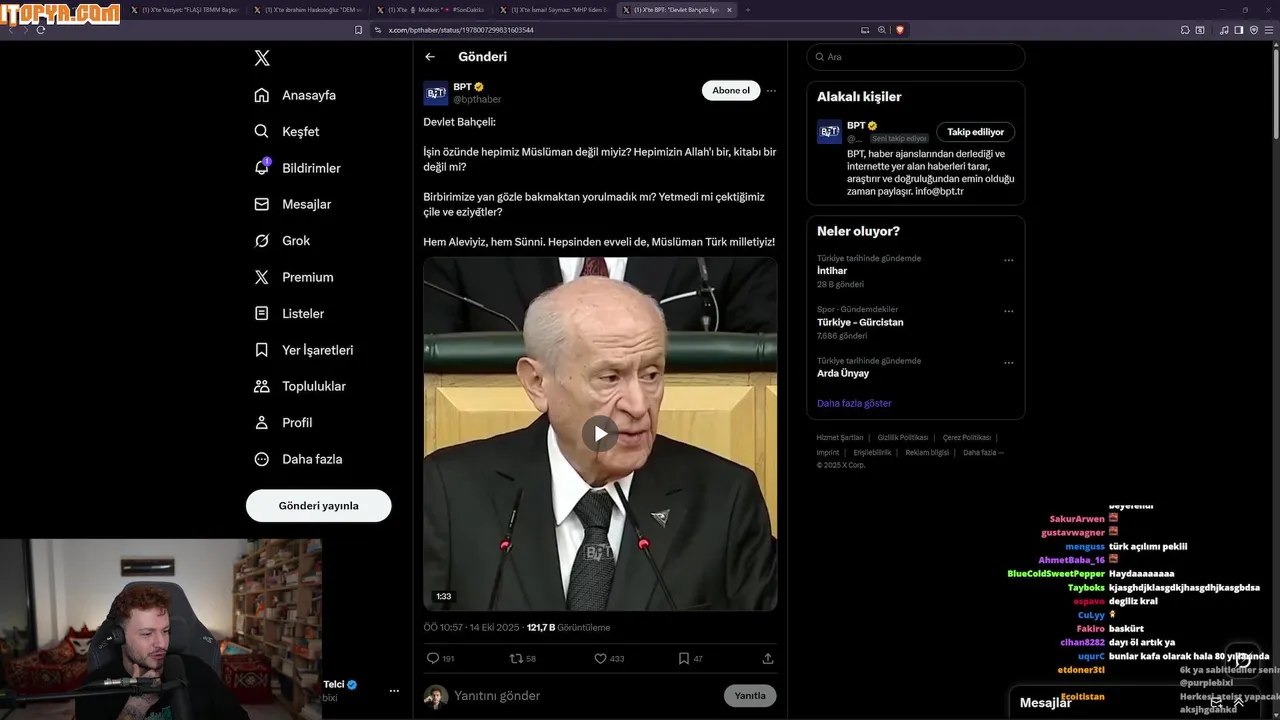Screen dimensions: 1280x720
Task: Open more options for Türkiye - Gürcistan trend
Action: click(1008, 311)
